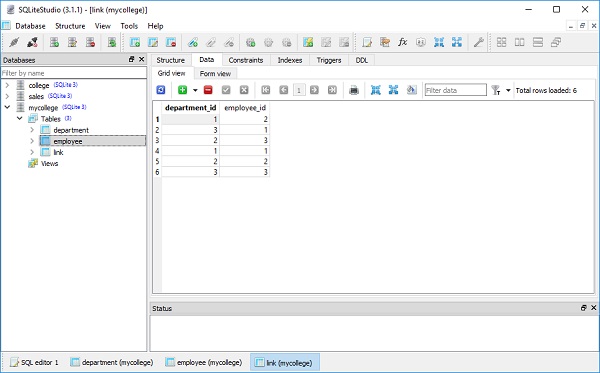Click the create index toolbar icon

click(193, 42)
